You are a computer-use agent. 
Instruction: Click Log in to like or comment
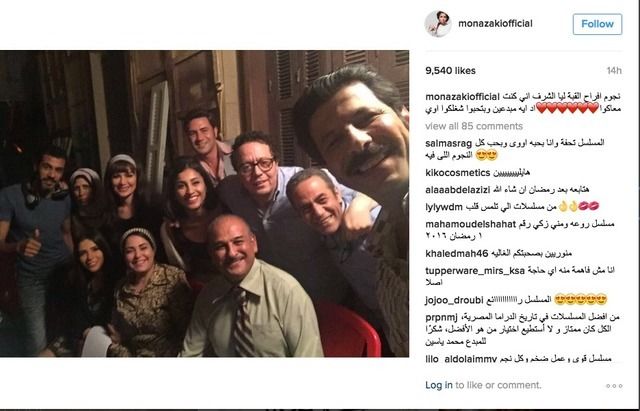[x=439, y=385]
